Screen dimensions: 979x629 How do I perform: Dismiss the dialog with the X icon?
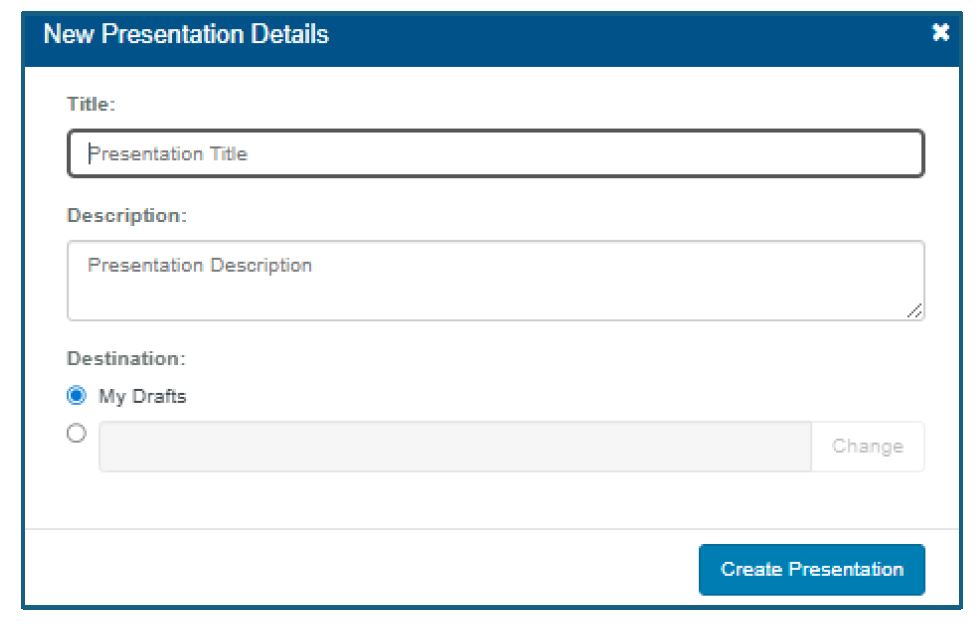pos(940,33)
